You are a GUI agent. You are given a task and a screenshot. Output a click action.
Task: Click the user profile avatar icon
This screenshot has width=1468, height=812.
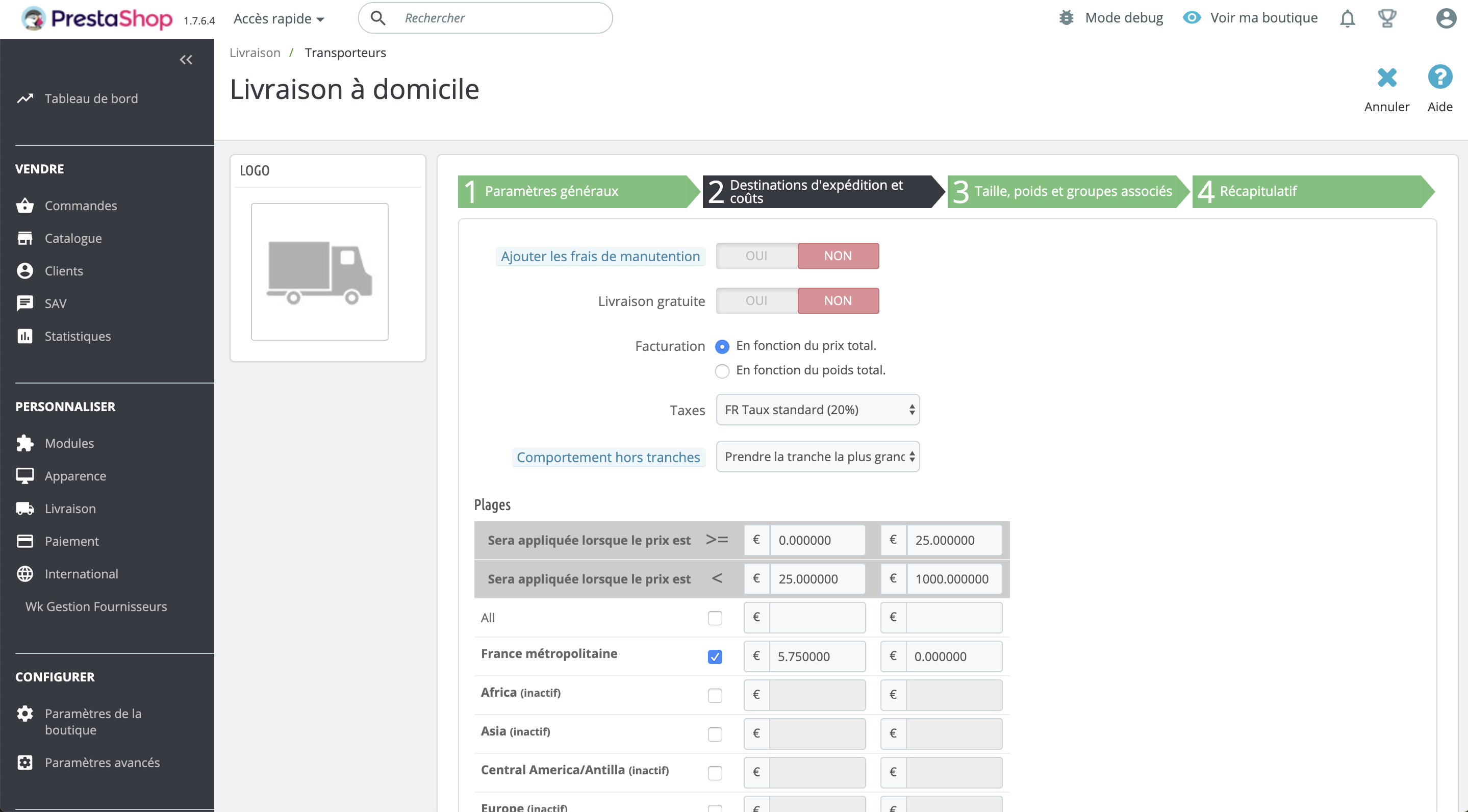tap(1445, 18)
